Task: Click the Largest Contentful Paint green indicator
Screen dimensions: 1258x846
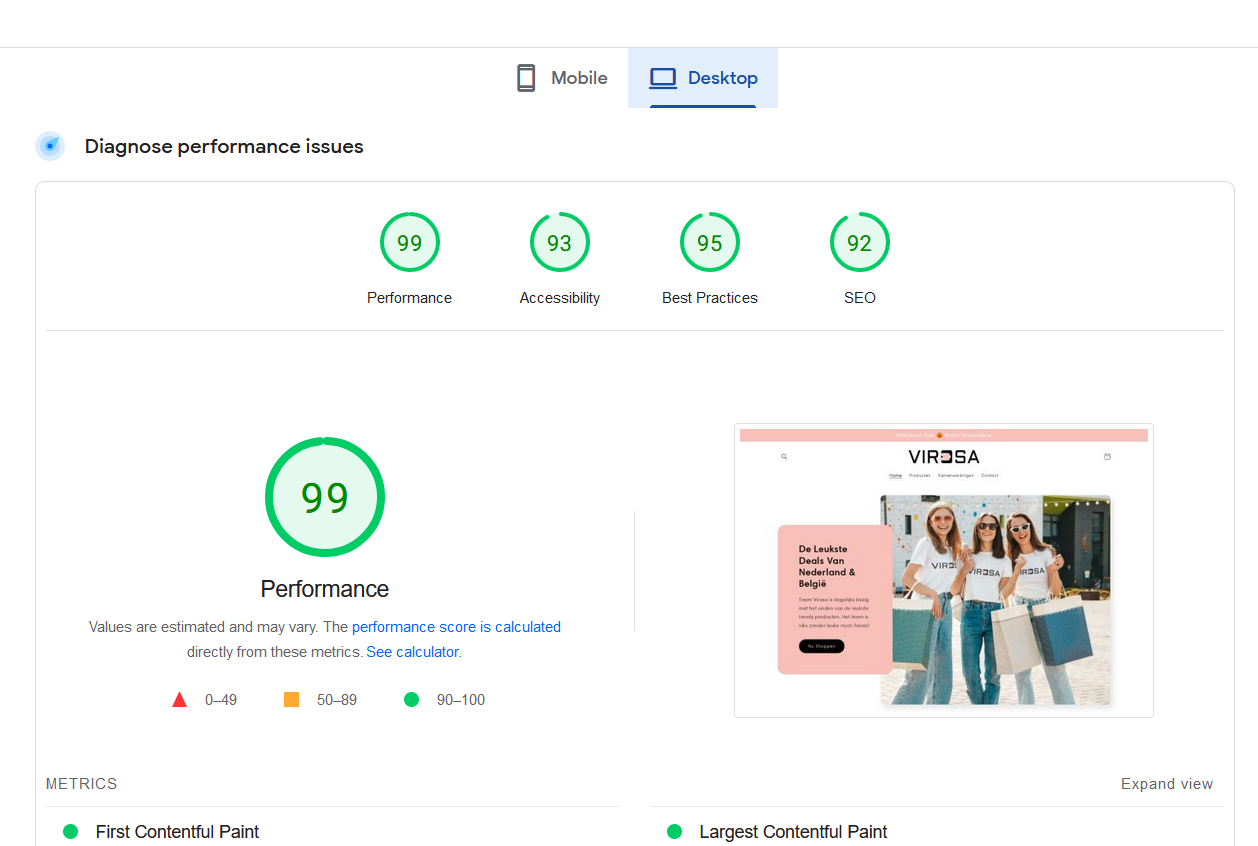Action: 674,832
